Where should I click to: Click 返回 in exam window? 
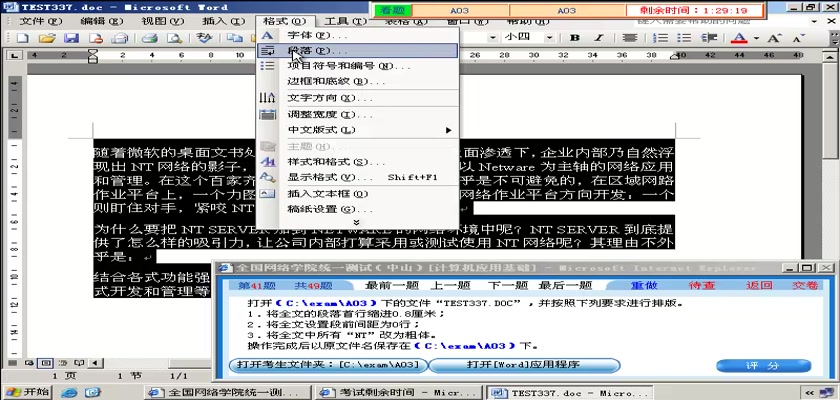(759, 285)
